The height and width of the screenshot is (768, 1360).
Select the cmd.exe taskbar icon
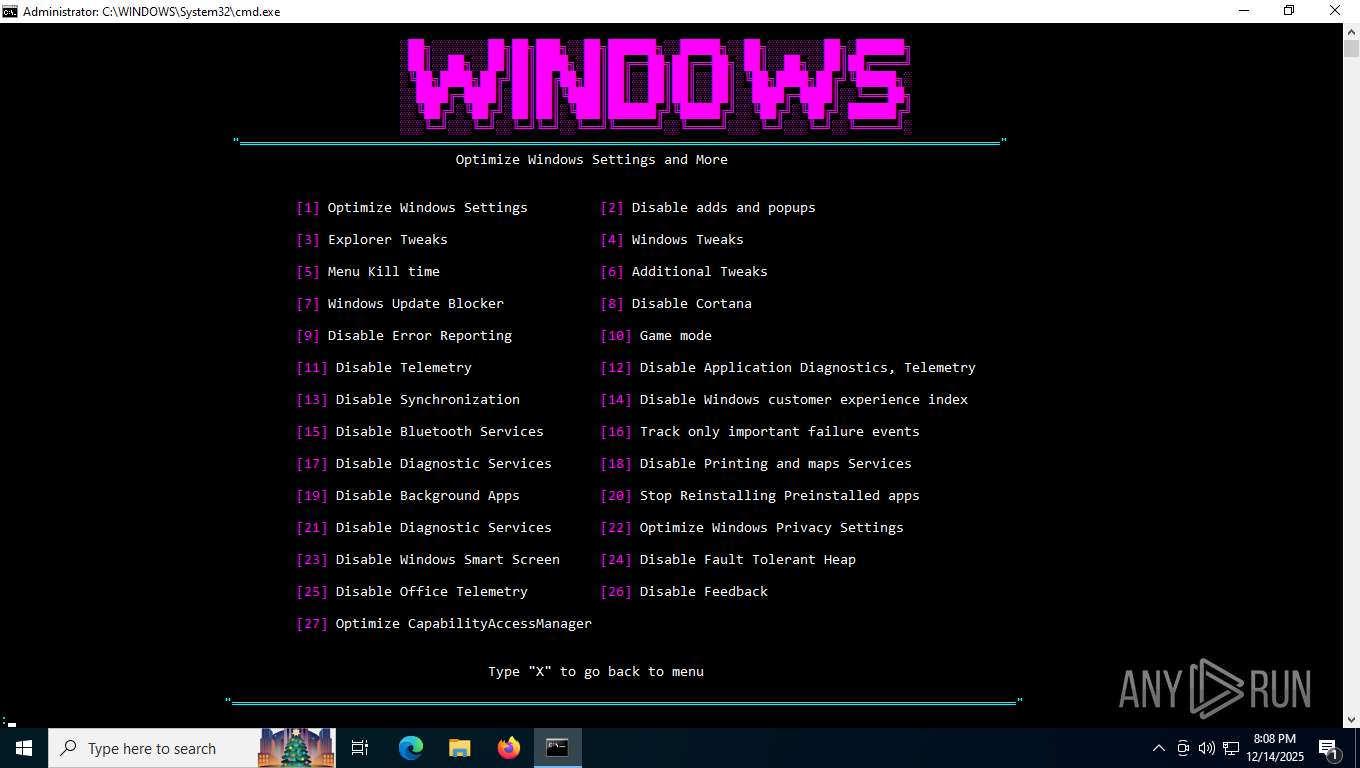[x=558, y=748]
